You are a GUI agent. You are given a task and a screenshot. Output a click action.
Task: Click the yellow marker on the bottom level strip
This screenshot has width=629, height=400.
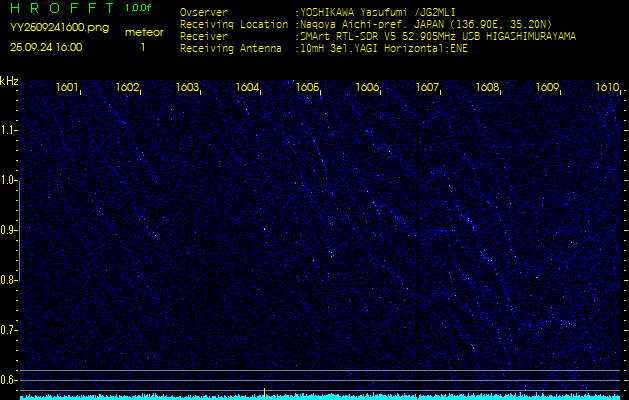coord(264,394)
